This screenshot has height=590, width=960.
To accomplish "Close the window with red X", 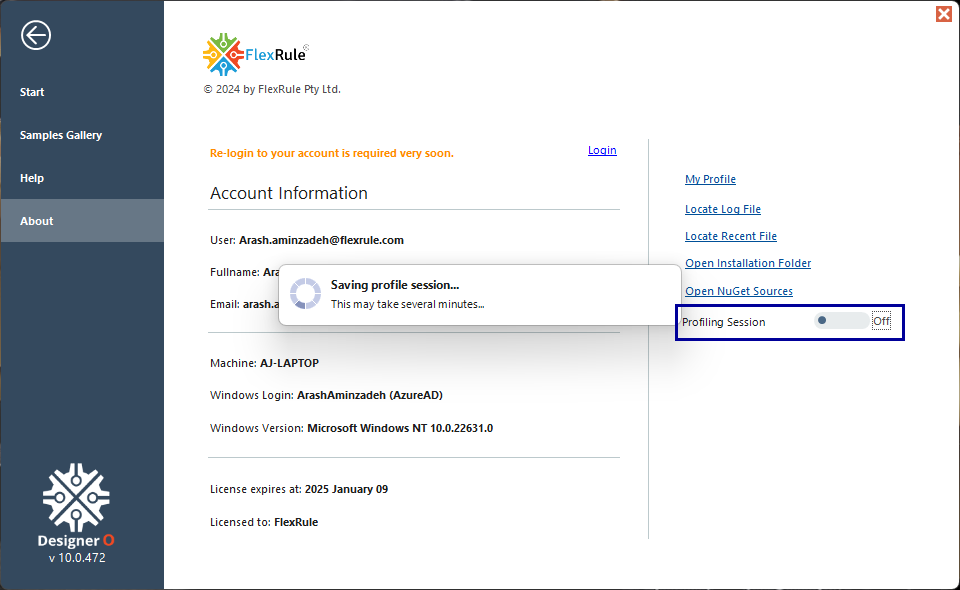I will point(943,13).
